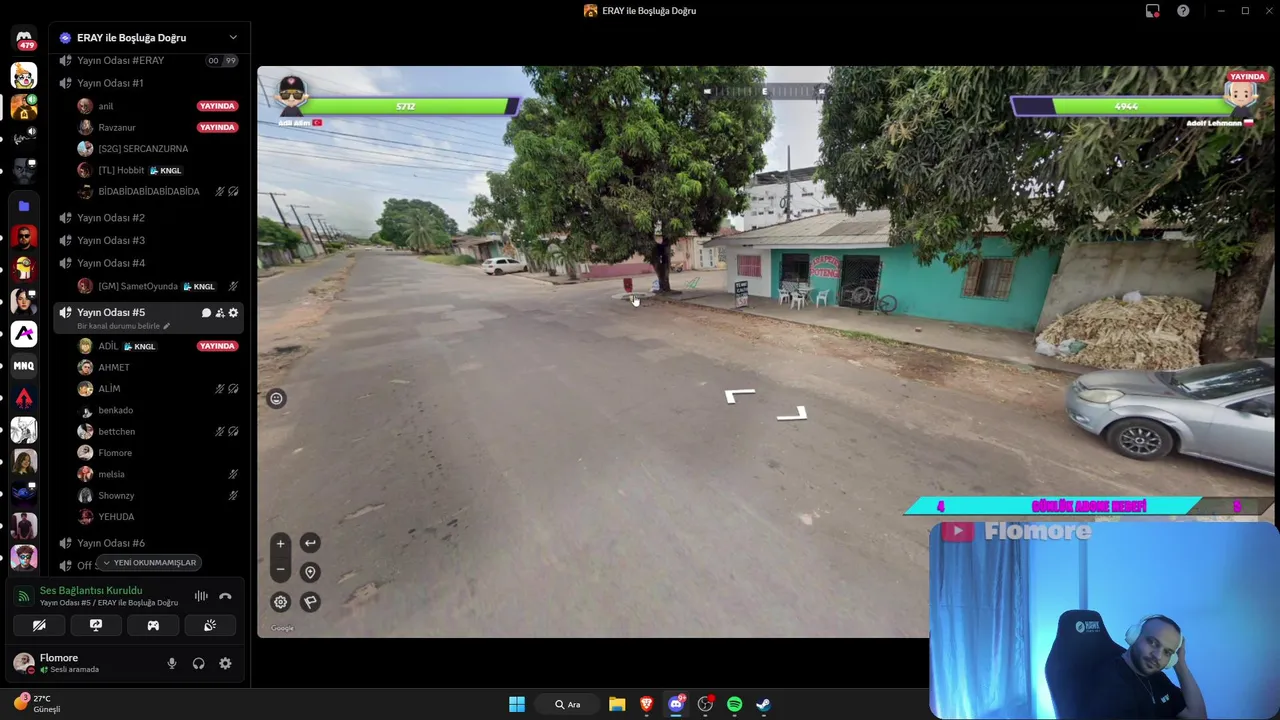Open File Explorer from taskbar
This screenshot has width=1280, height=720.
[617, 704]
